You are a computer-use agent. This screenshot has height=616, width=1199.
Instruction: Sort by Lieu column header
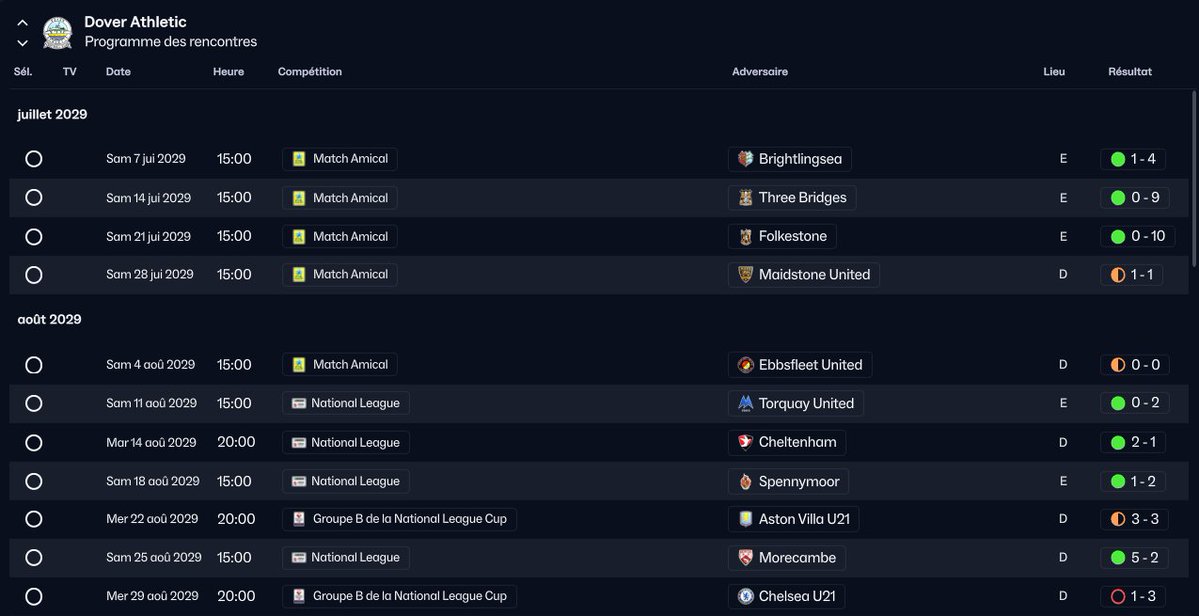[1054, 72]
